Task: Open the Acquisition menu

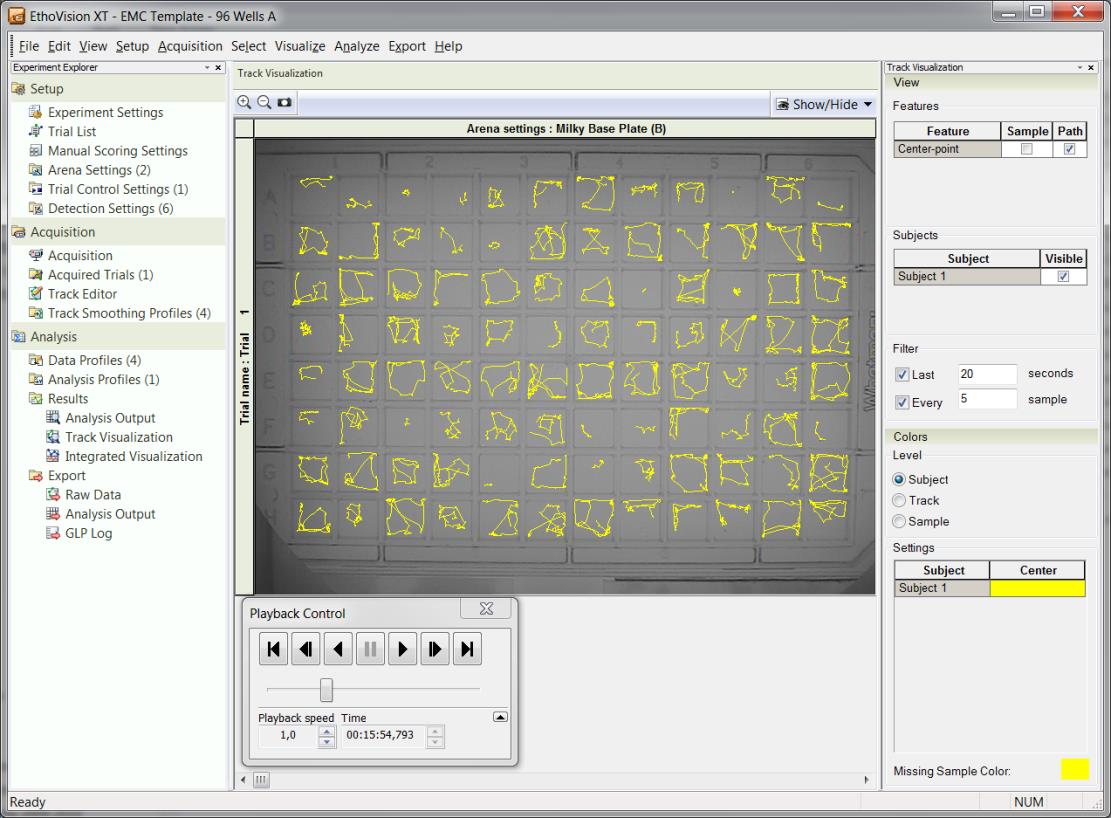Action: tap(190, 46)
